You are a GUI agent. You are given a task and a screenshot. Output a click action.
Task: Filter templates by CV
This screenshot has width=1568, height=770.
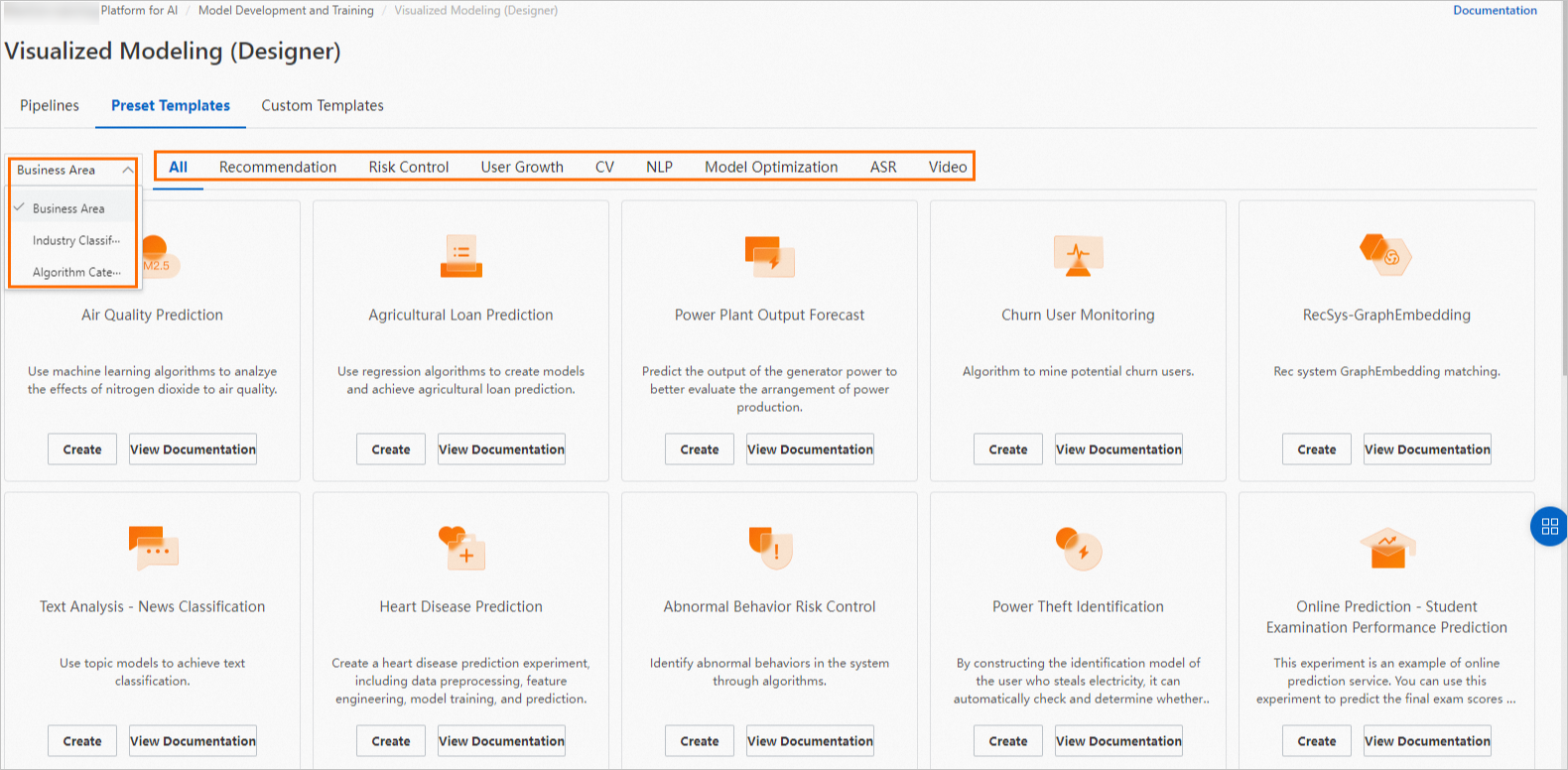[604, 167]
